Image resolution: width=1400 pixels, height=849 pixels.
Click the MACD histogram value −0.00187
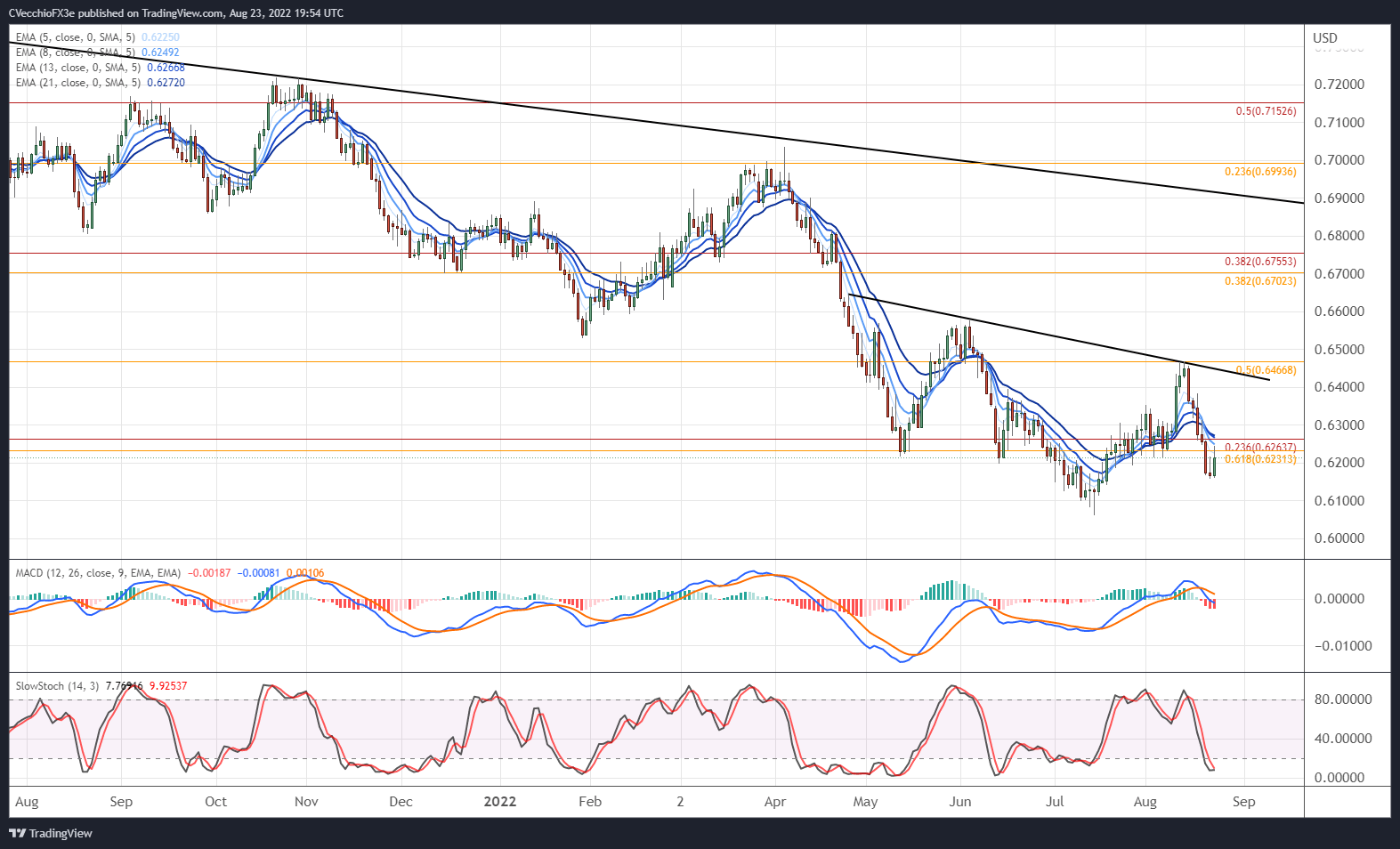[x=209, y=573]
